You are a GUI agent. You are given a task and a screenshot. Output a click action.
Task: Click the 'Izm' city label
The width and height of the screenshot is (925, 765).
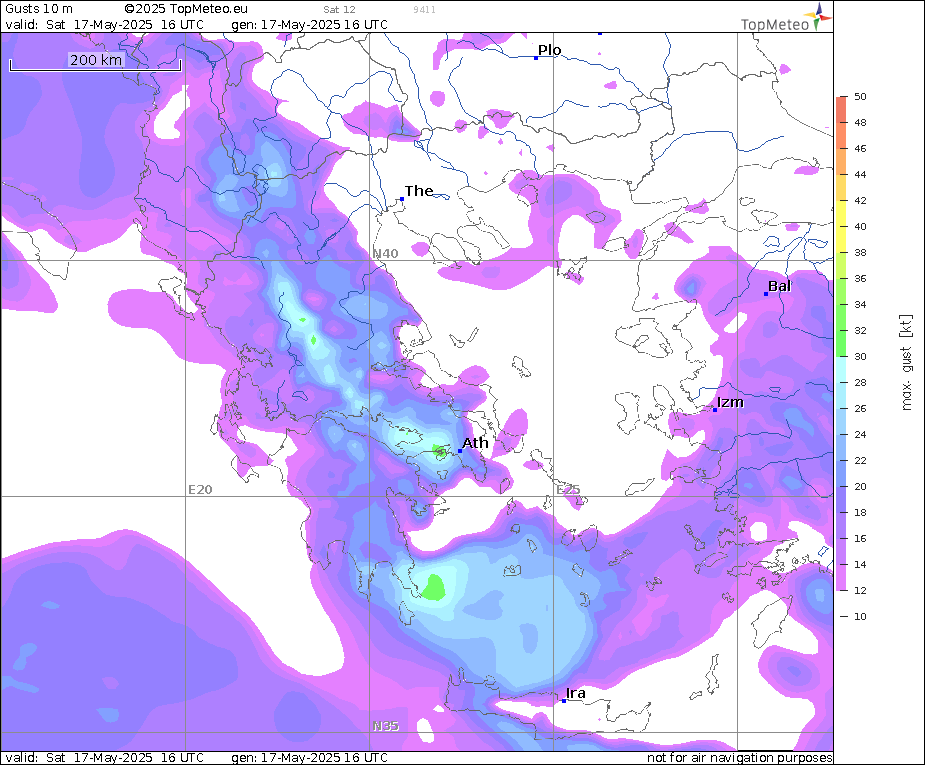coord(730,402)
